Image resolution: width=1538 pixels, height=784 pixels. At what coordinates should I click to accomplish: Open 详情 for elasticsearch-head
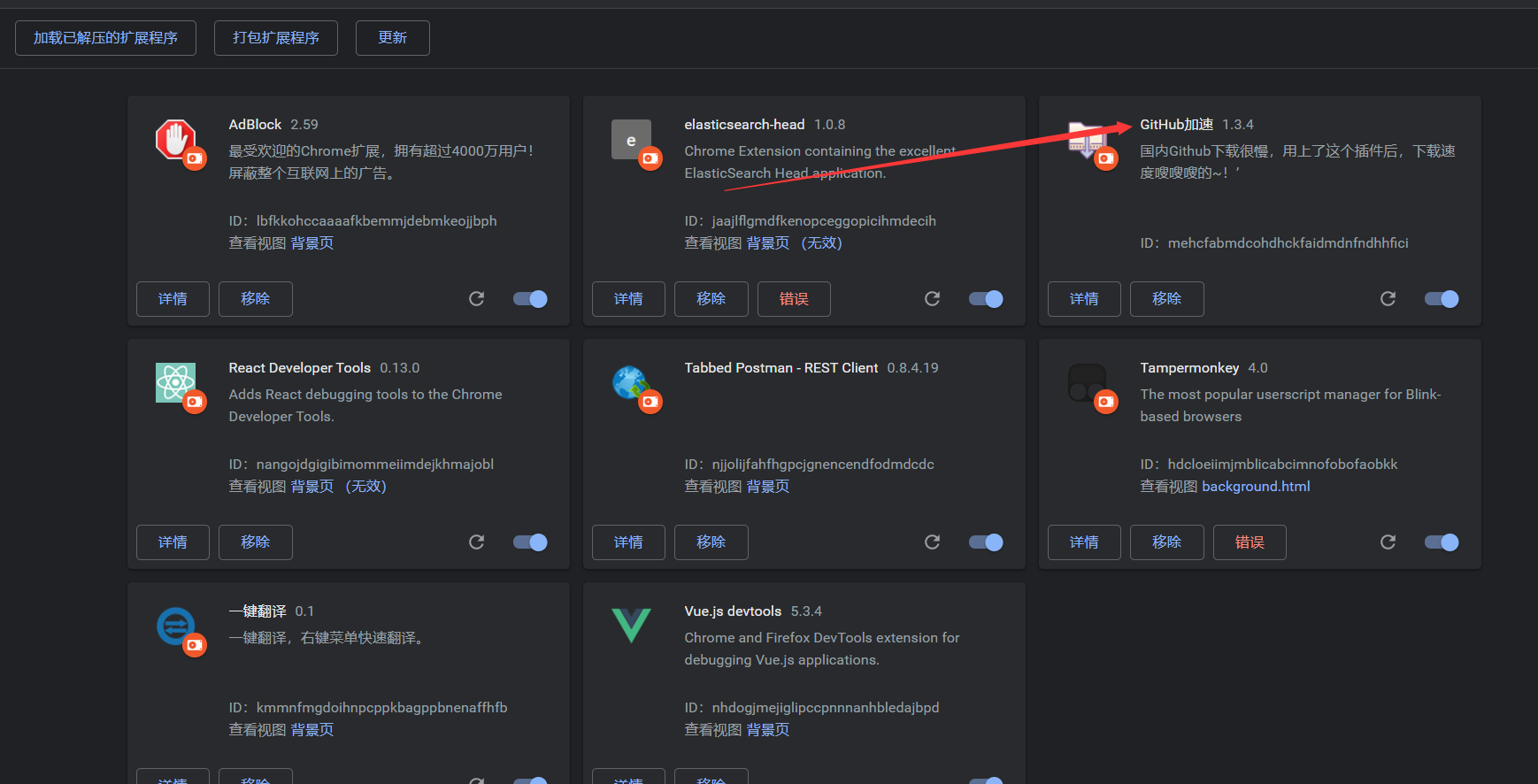pos(628,299)
